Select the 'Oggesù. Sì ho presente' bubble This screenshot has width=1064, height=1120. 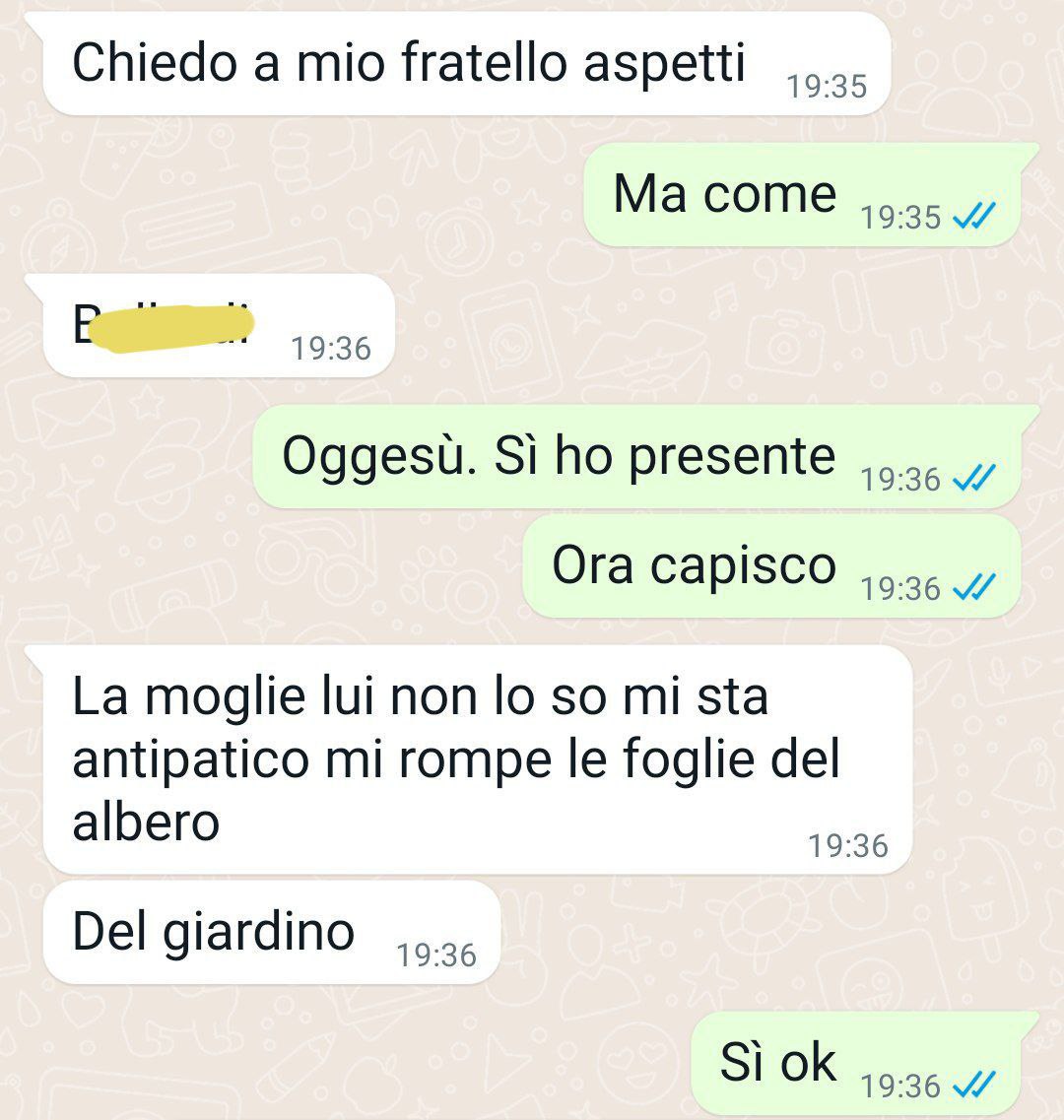[x=636, y=456]
